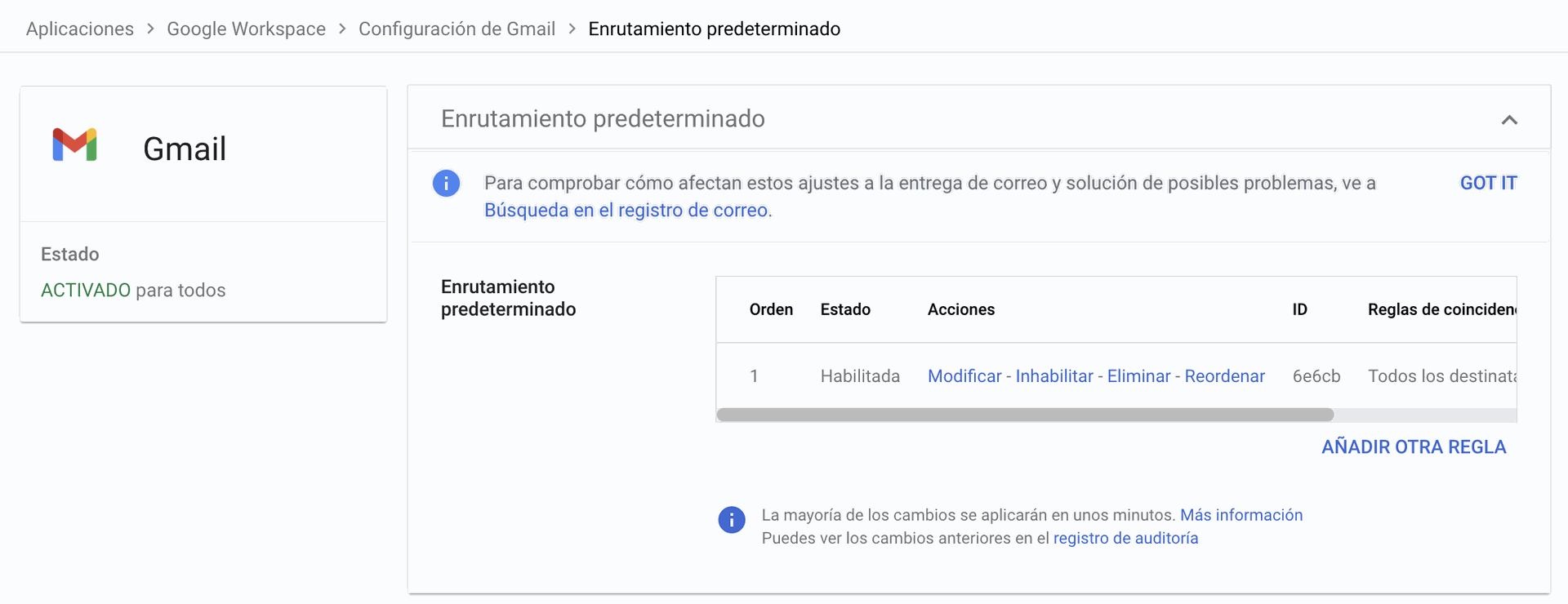This screenshot has width=1568, height=604.
Task: Open Google Workspace breadcrumb item
Action: [246, 29]
